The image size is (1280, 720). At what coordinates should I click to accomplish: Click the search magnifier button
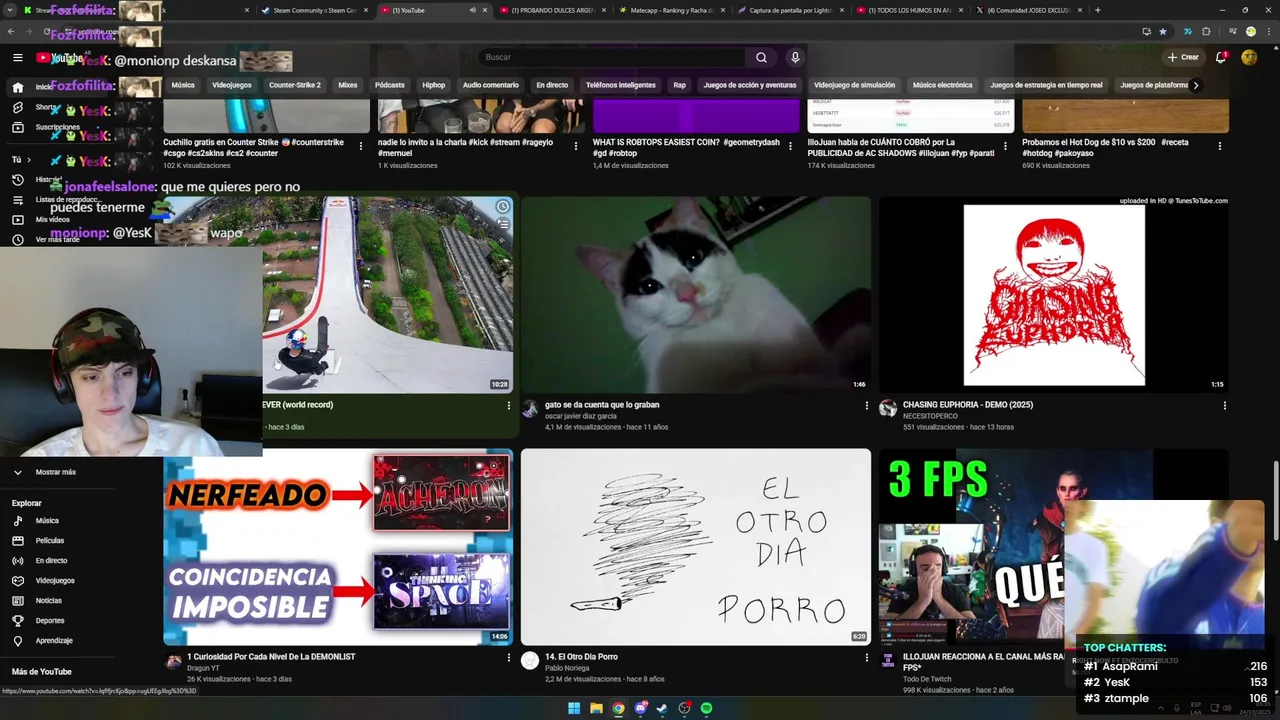click(761, 57)
